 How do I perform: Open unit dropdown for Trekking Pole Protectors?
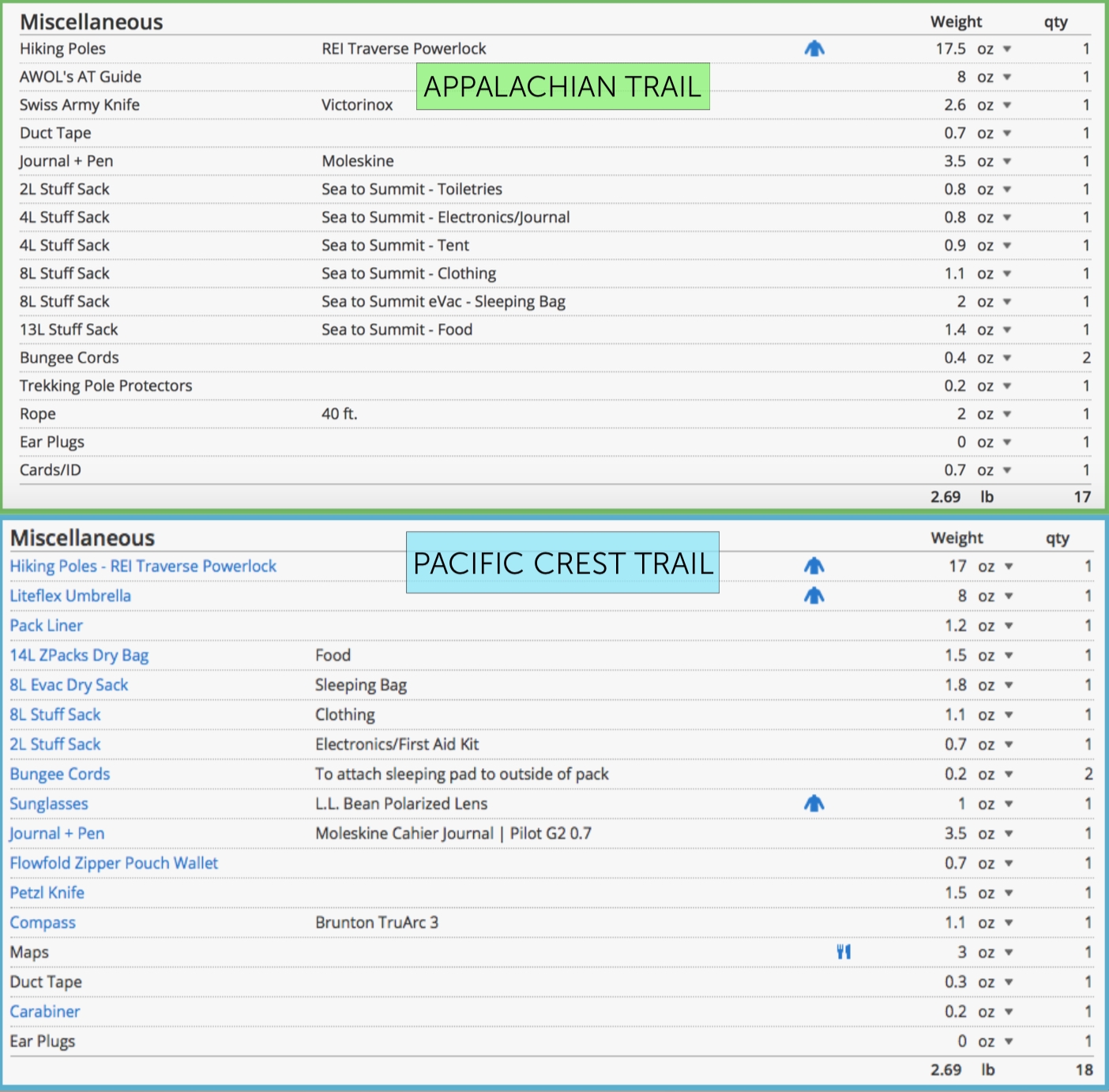(x=1007, y=386)
